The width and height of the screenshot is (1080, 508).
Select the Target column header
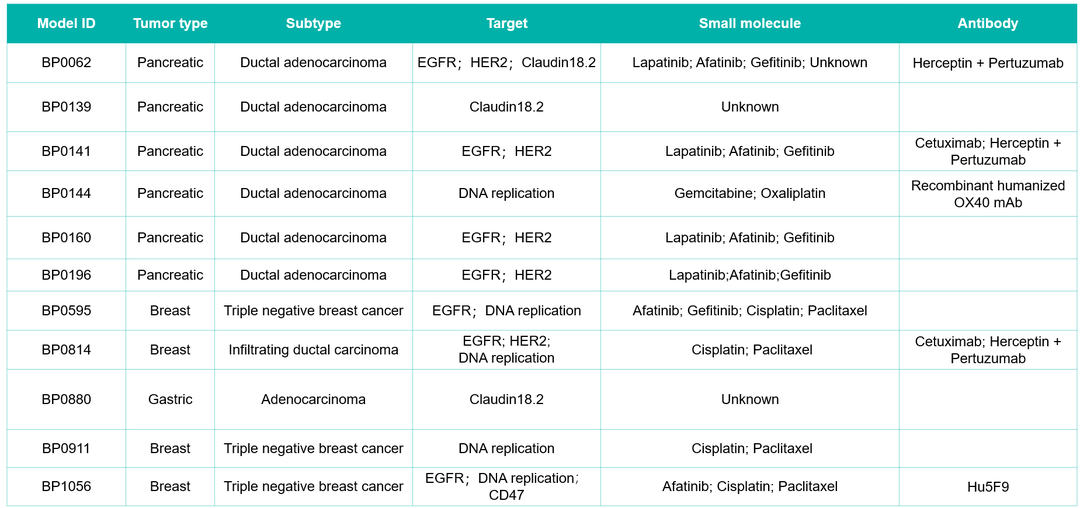pos(506,23)
